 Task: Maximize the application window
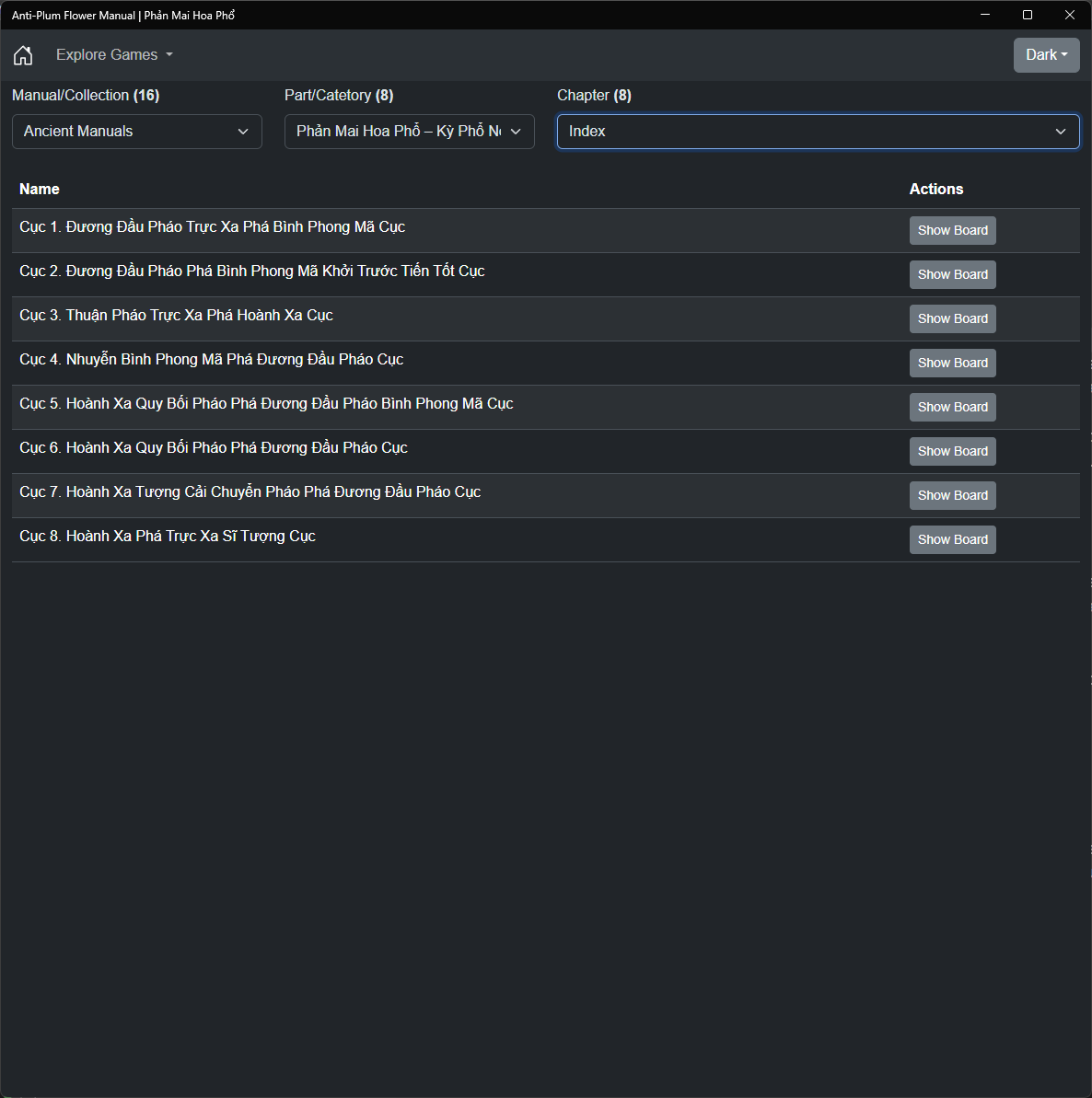pos(1028,15)
